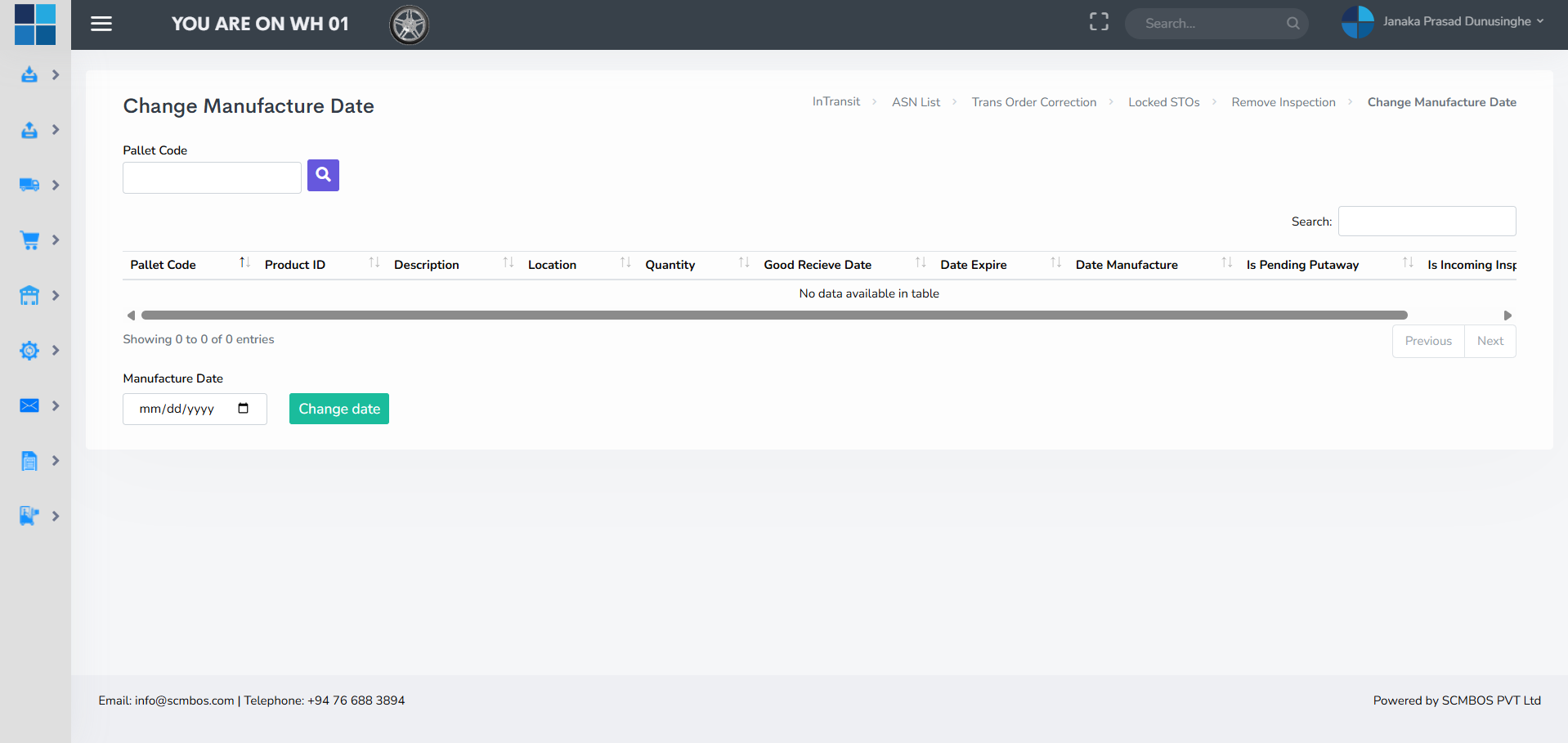Open the document report sidebar icon
Screen dimensions: 1568x743
[x=29, y=461]
